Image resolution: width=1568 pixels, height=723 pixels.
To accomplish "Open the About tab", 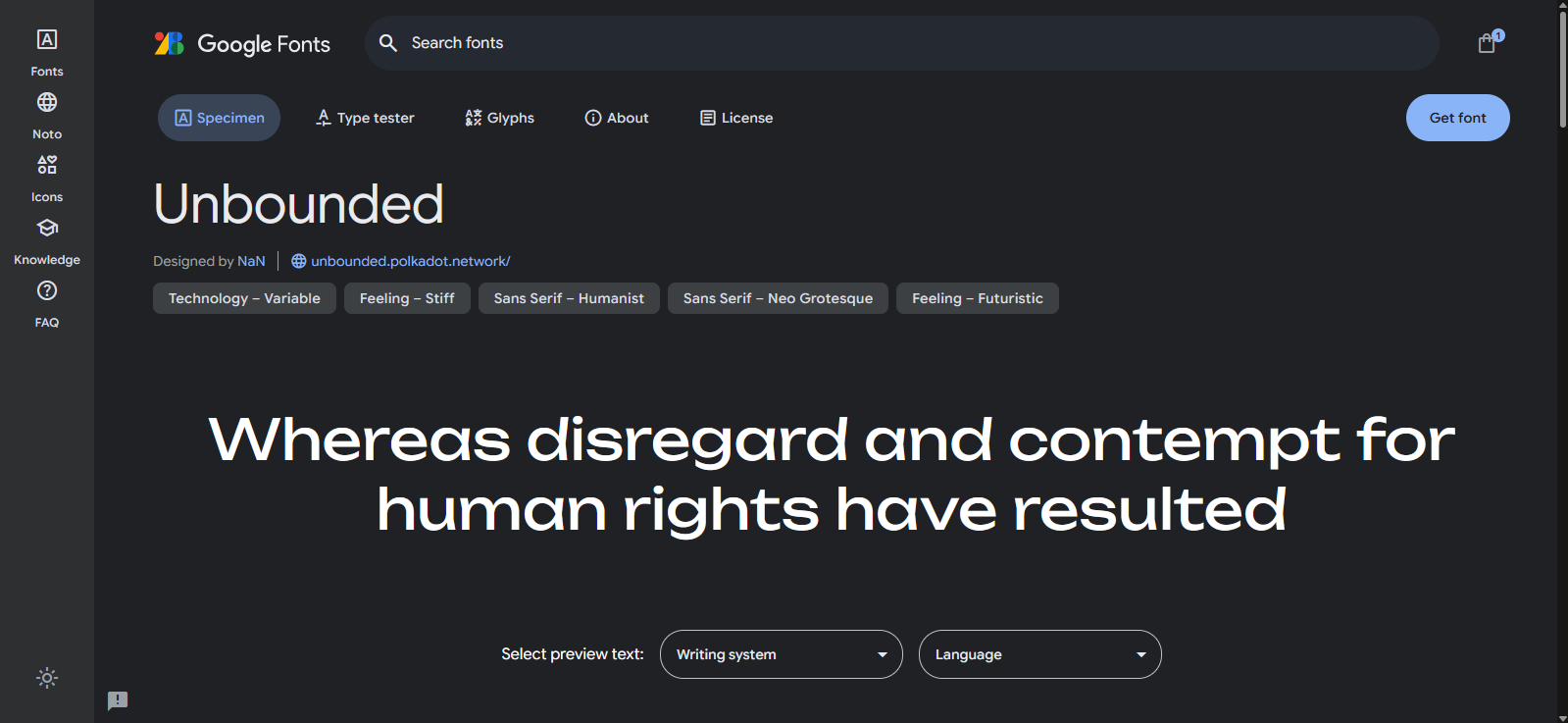I will tap(617, 118).
